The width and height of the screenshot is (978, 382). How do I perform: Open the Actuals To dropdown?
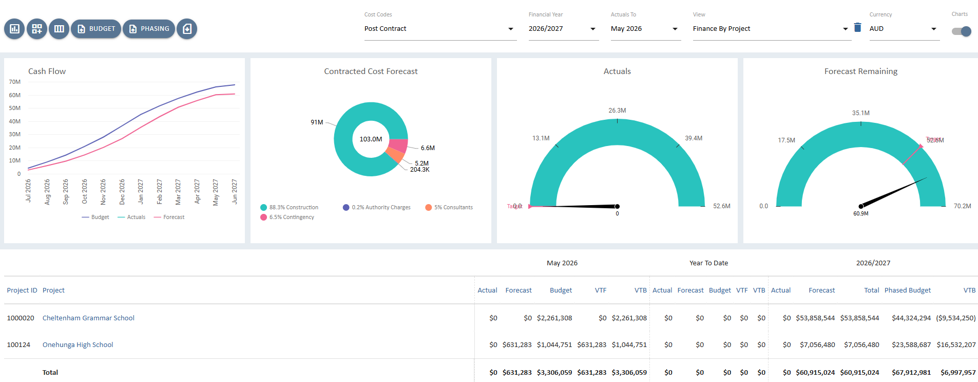point(646,29)
